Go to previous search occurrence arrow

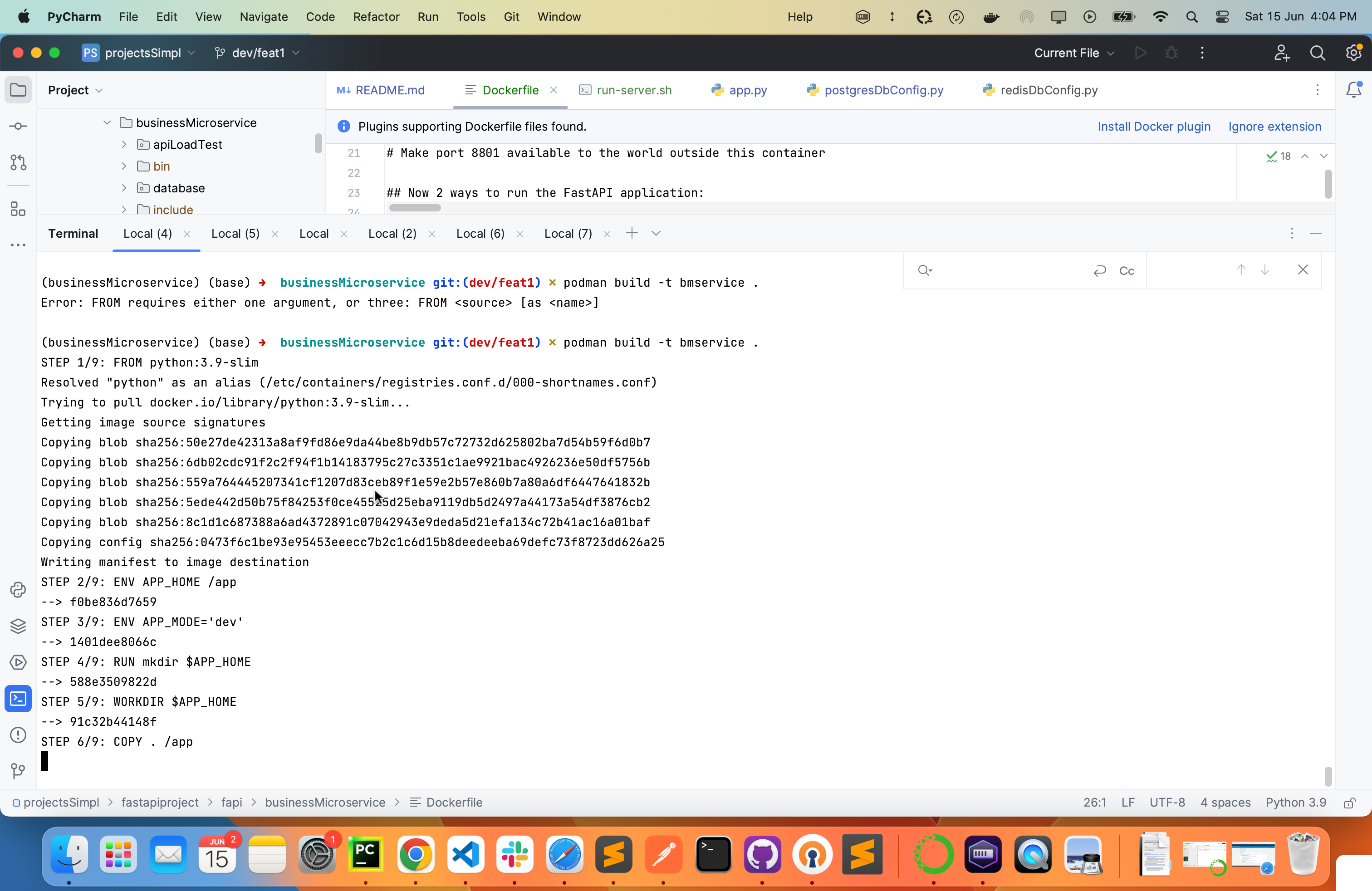1241,270
